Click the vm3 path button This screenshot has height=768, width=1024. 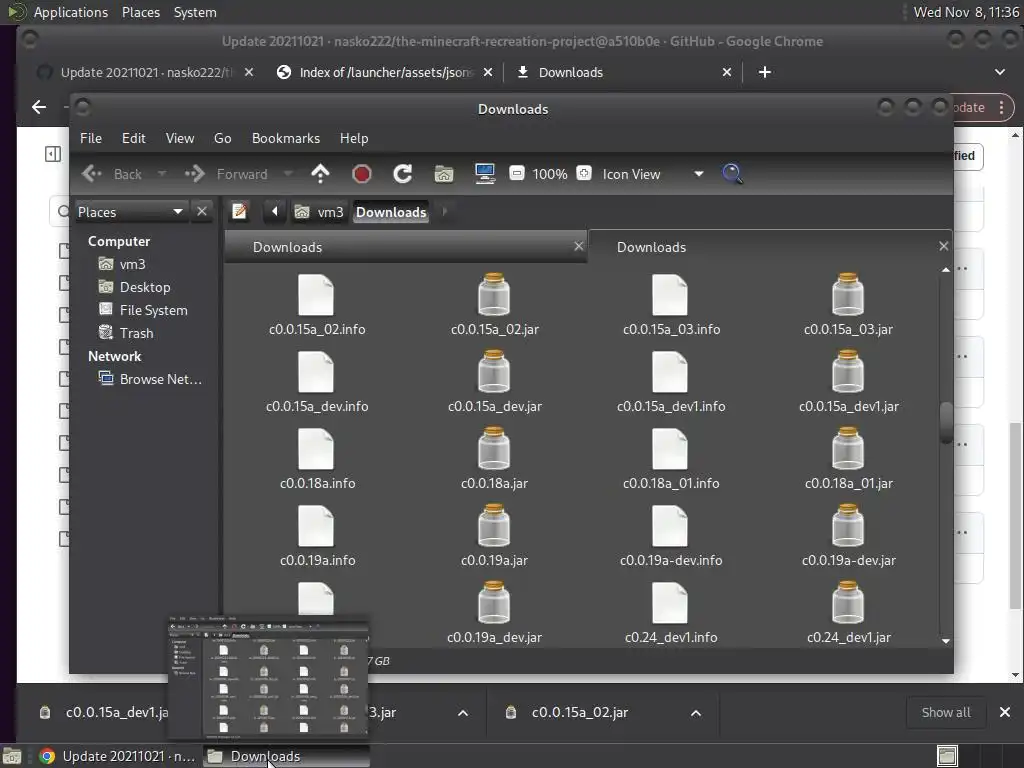pos(319,212)
